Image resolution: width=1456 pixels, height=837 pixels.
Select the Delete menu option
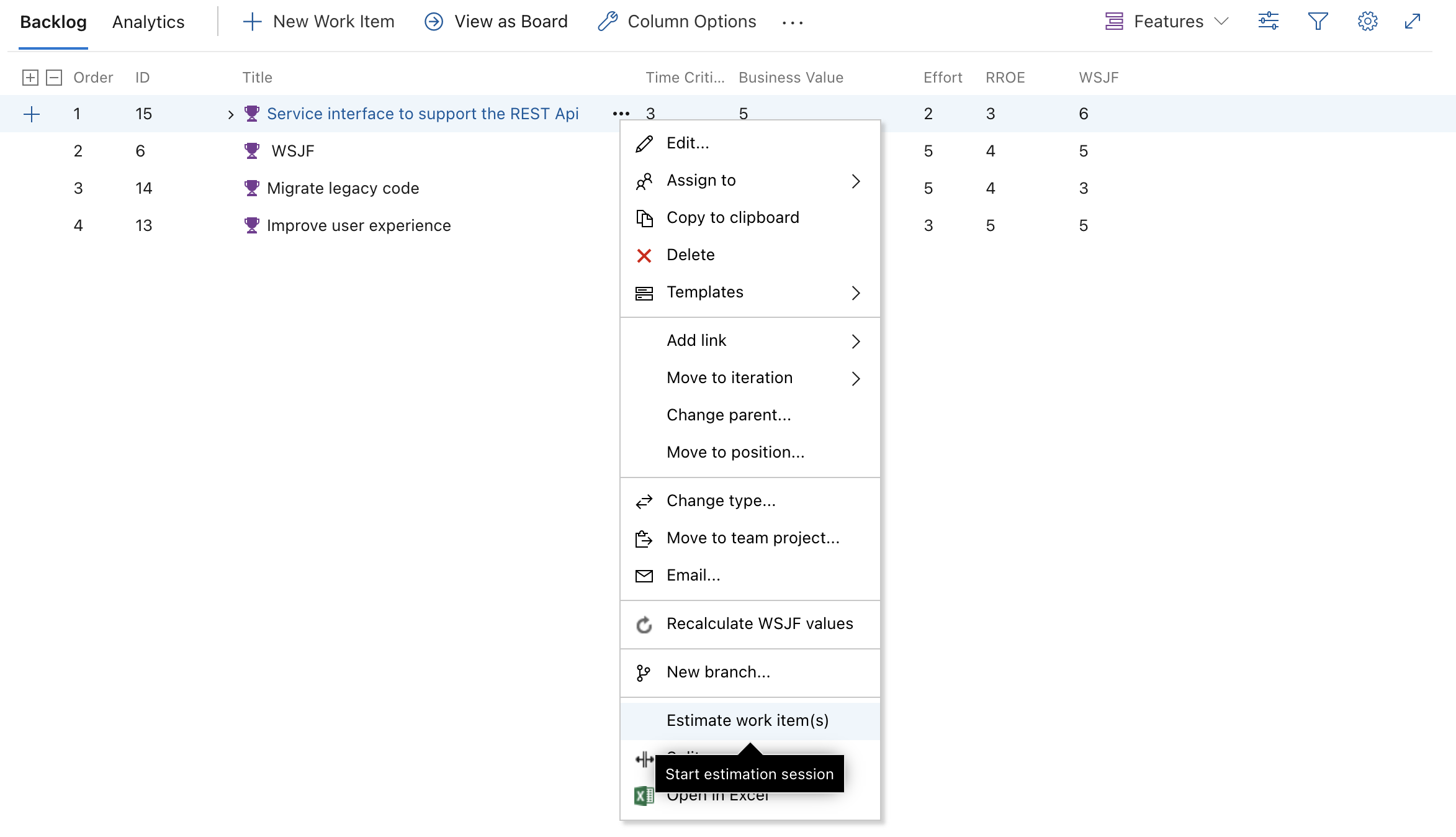click(x=691, y=254)
